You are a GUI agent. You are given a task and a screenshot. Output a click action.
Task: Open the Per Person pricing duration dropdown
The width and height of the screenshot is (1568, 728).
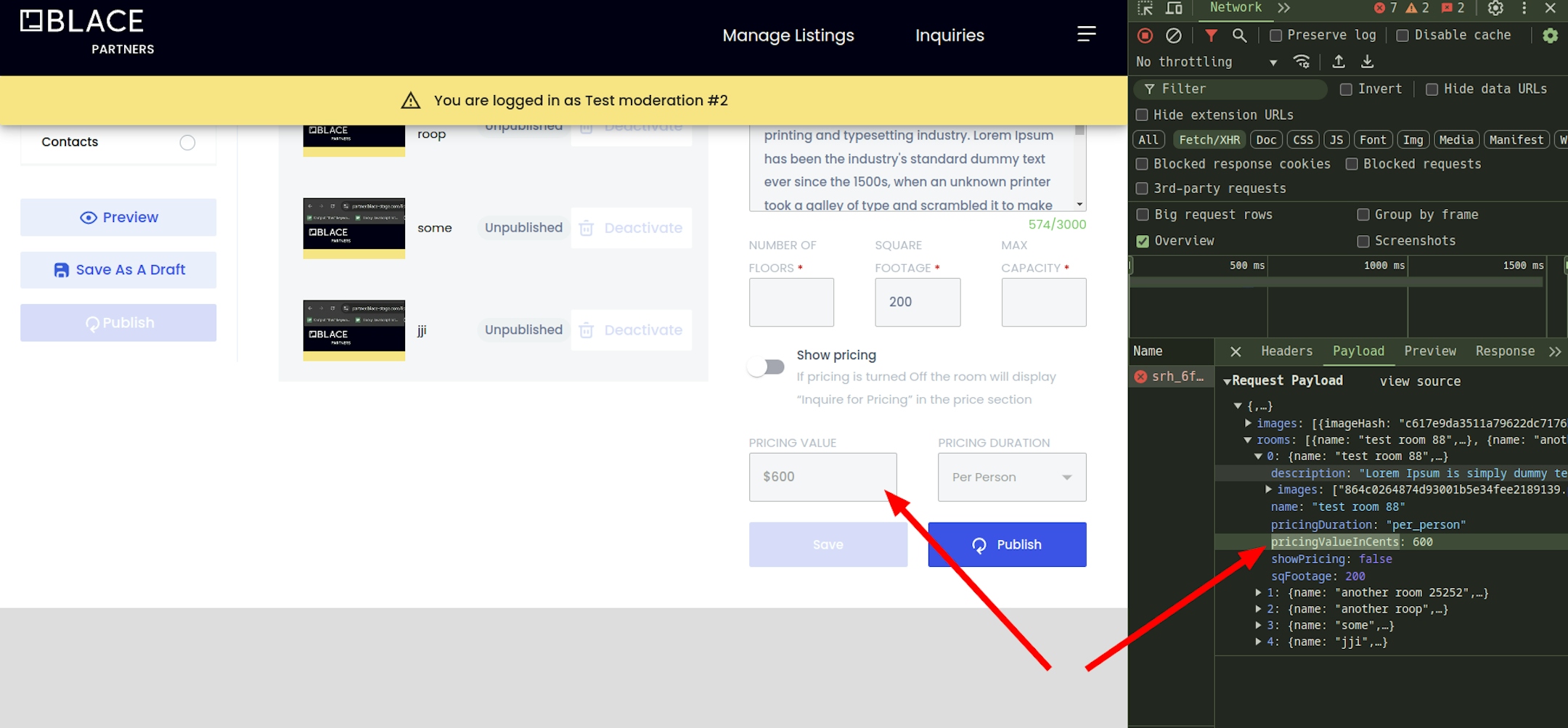click(1011, 477)
